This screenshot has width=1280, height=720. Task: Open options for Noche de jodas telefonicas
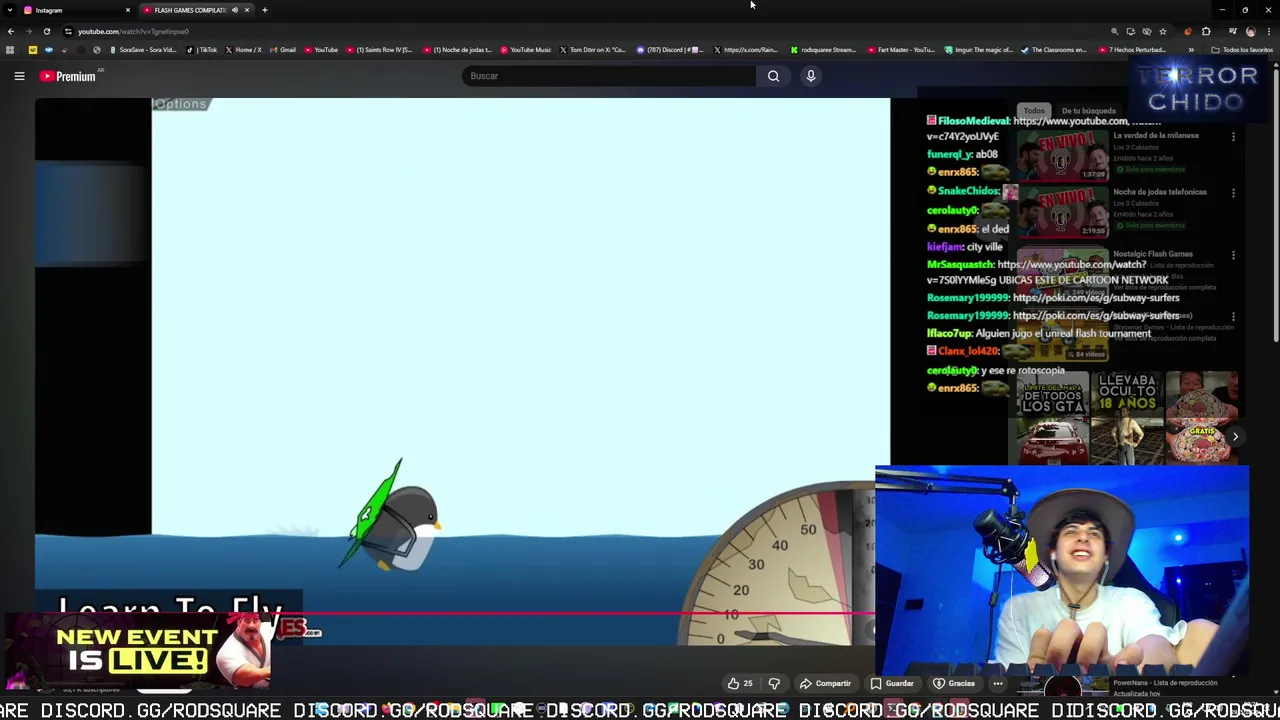coord(1233,193)
